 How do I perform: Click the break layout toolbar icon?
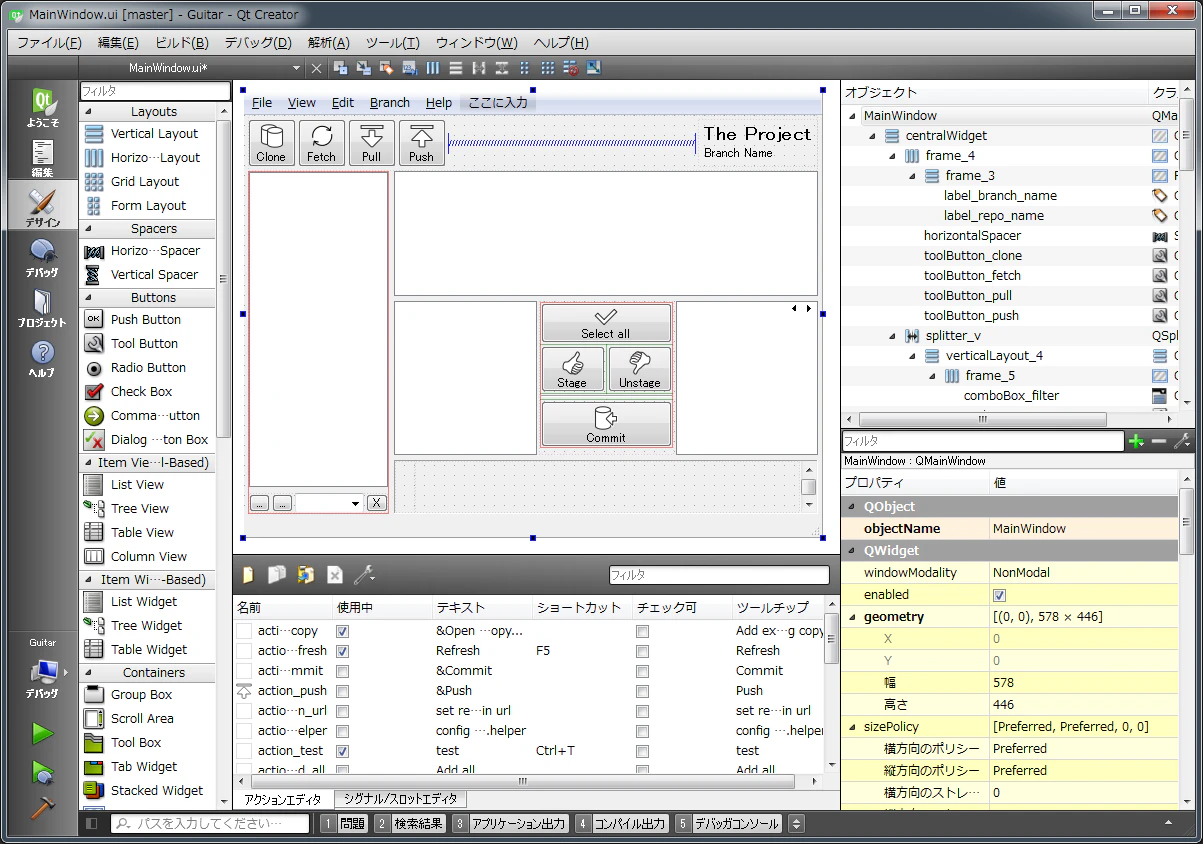pyautogui.click(x=571, y=68)
